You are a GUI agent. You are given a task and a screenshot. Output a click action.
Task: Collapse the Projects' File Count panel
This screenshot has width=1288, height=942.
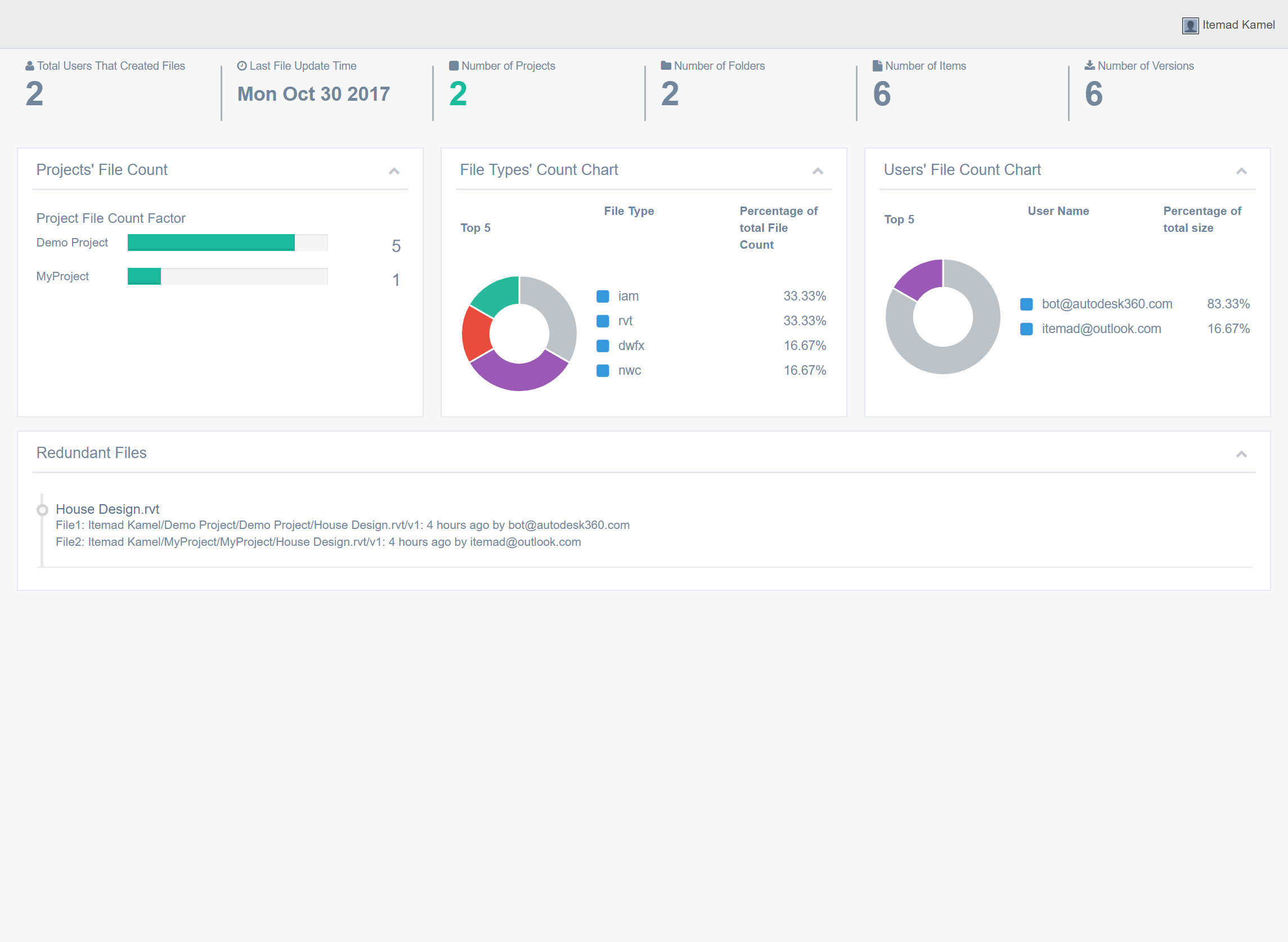[x=394, y=171]
